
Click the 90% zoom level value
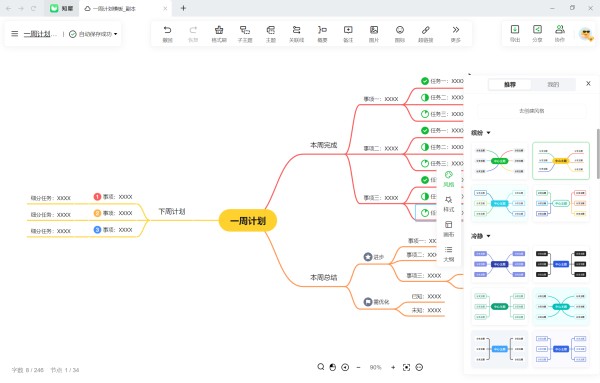click(x=375, y=367)
